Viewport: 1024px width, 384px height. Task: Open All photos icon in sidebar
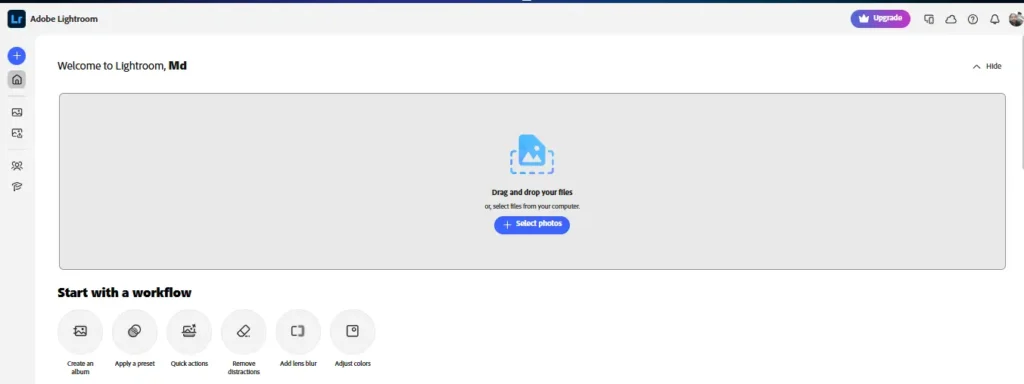pyautogui.click(x=17, y=112)
